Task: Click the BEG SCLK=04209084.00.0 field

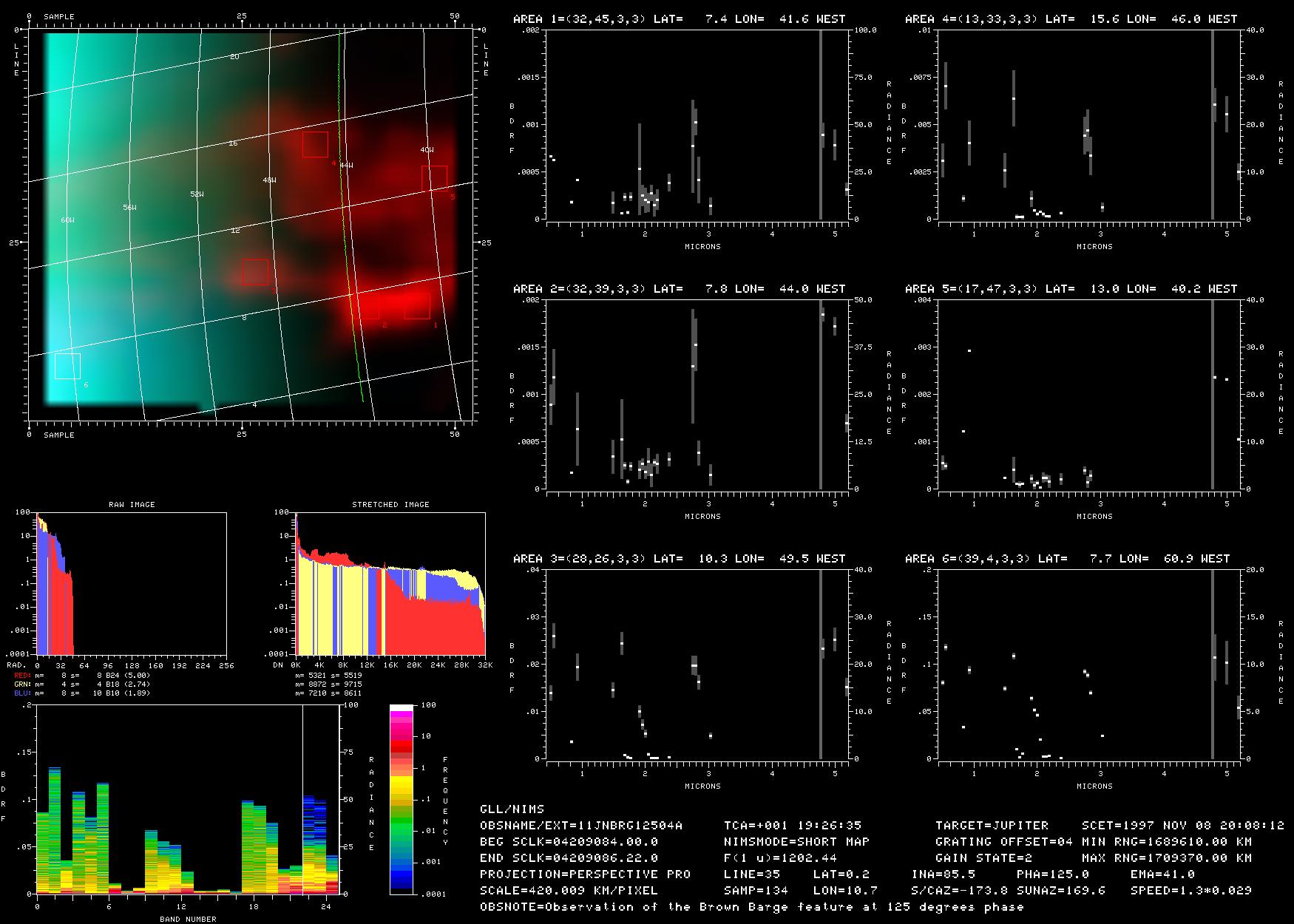Action: 569,842
